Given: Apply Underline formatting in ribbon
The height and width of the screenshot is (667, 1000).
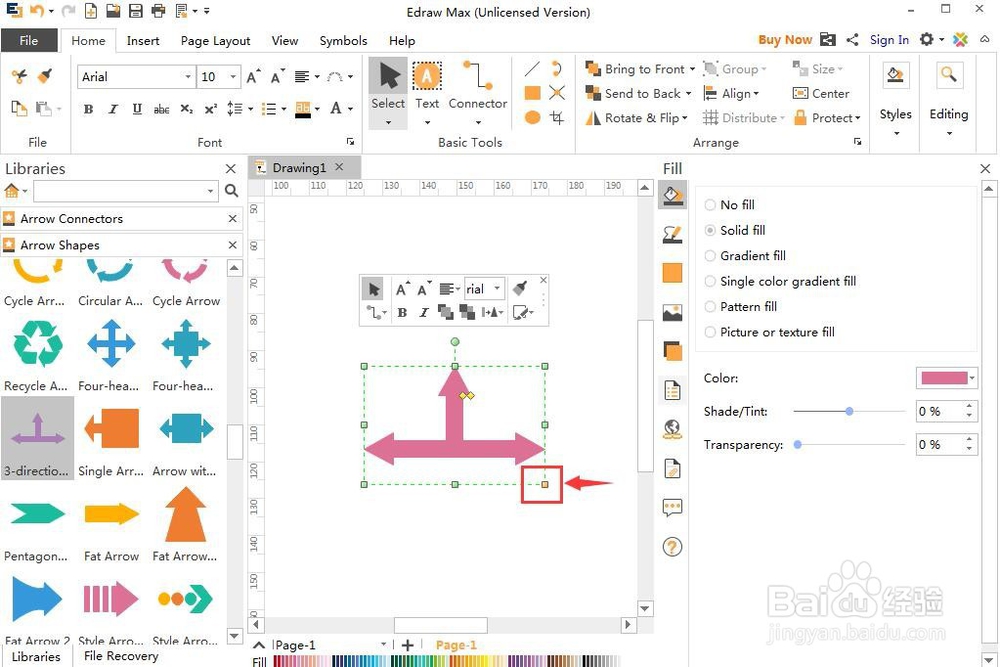Looking at the screenshot, I should point(137,109).
